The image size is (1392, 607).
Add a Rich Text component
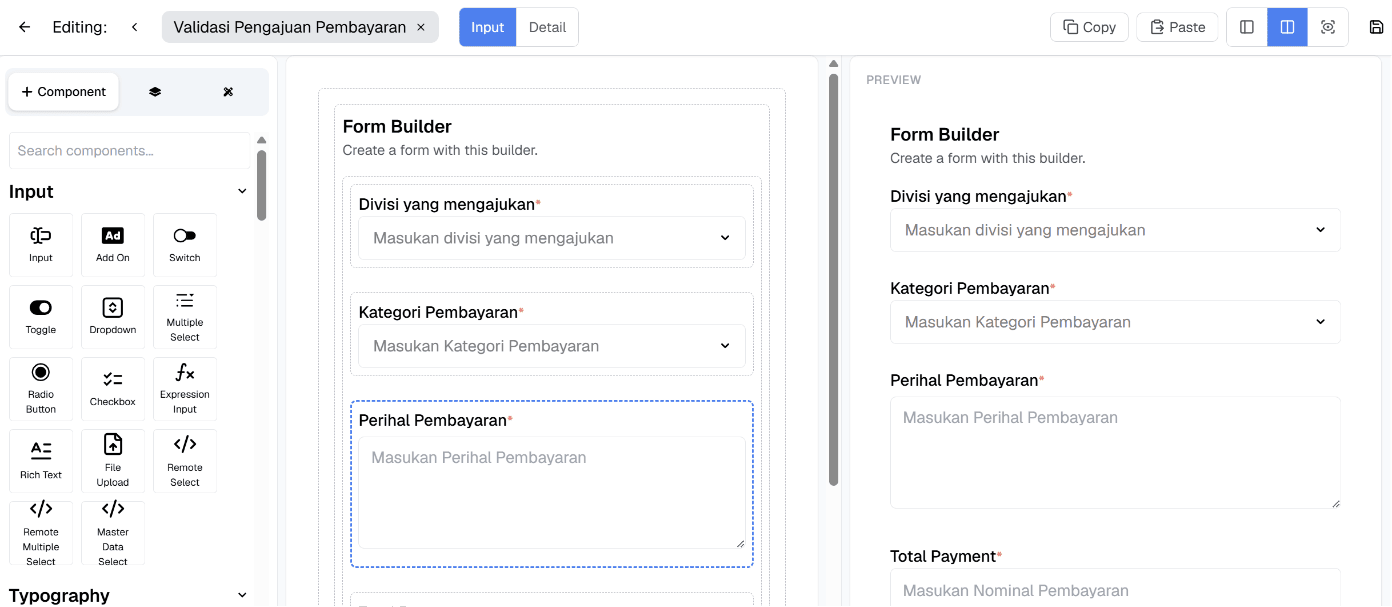41,461
